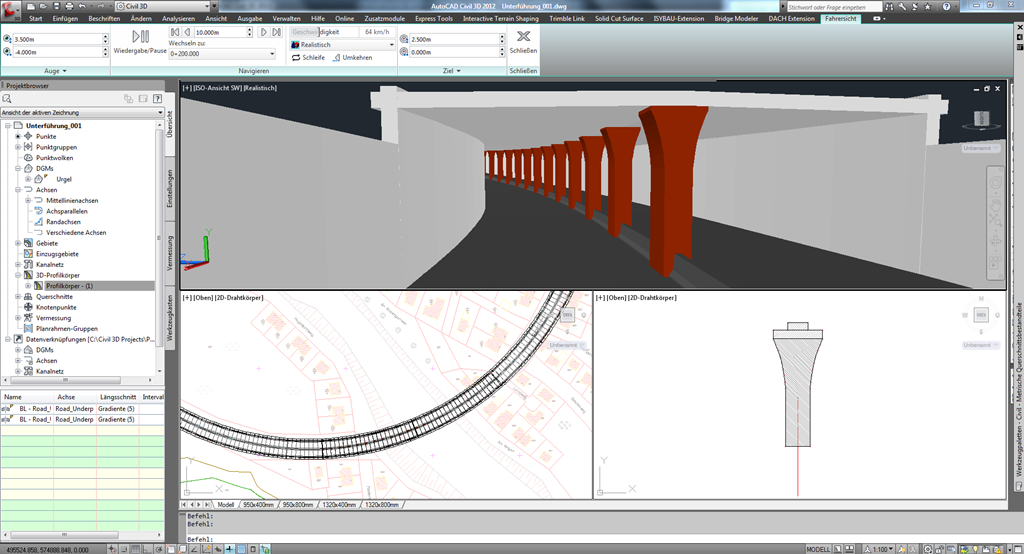Open the Analysieren ribbon tab
Viewport: 1024px width, 554px height.
point(178,19)
